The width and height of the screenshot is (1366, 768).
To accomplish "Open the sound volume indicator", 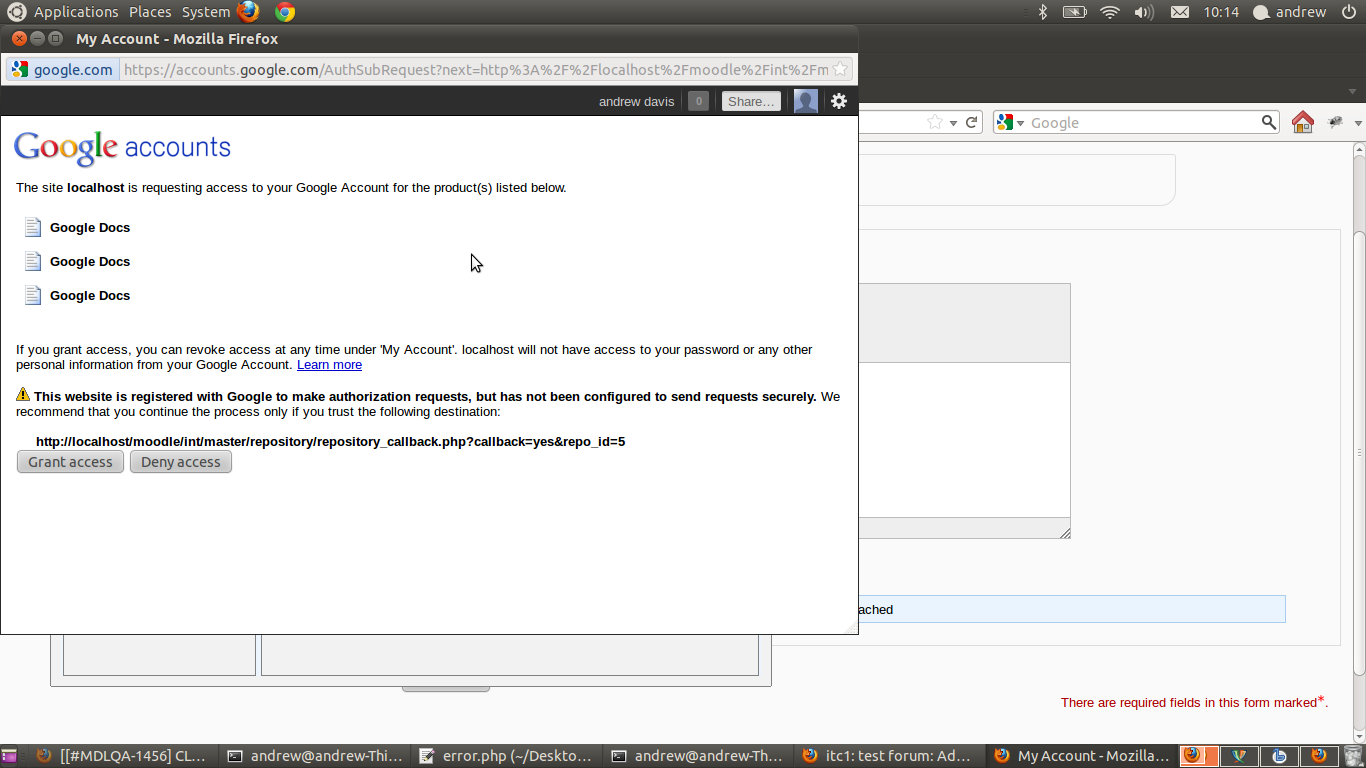I will 1144,12.
